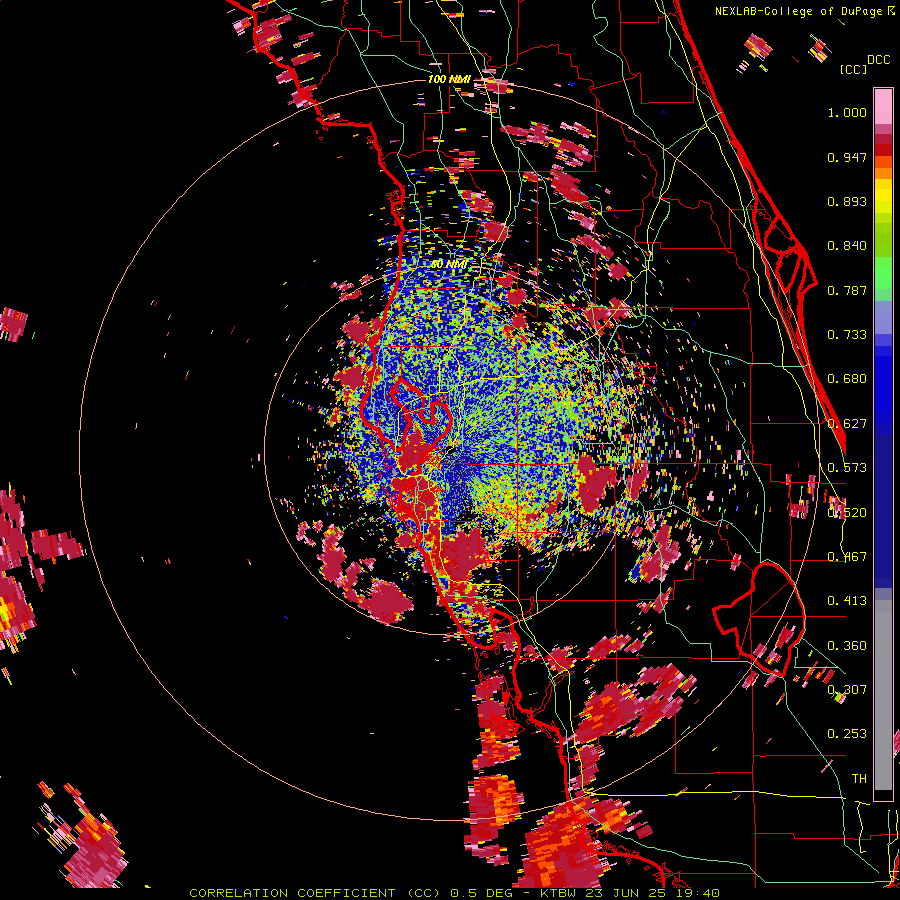
Task: Select the 0.253 scale value
Action: click(847, 734)
